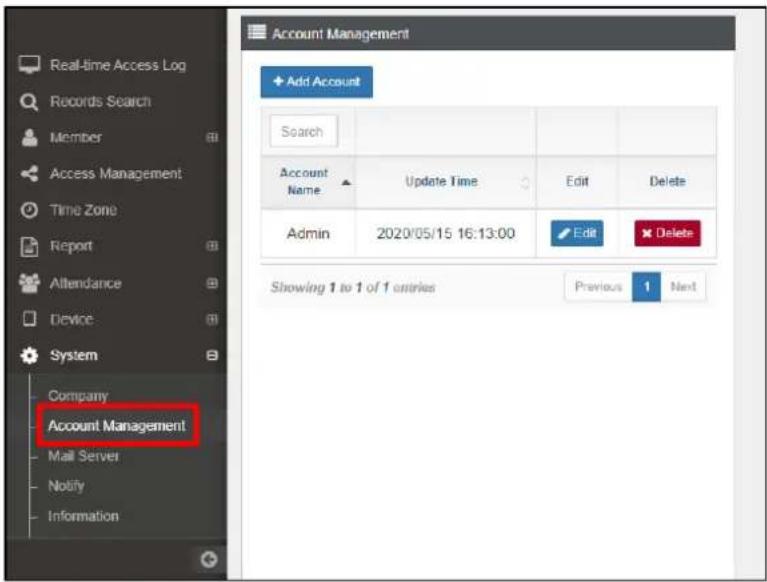Click the Access Management share icon

(x=29, y=174)
